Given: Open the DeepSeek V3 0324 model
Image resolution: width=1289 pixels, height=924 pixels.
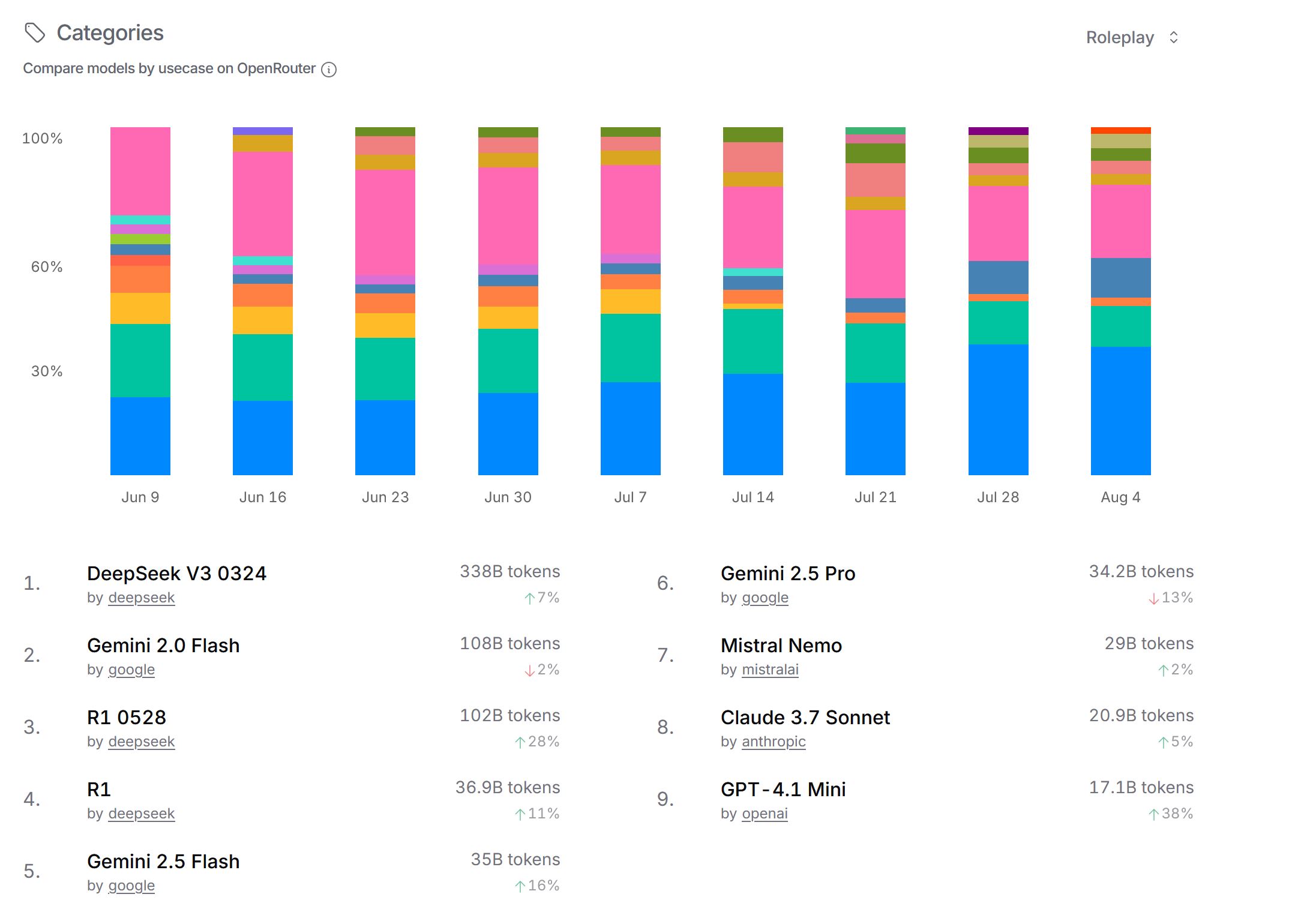Looking at the screenshot, I should 176,574.
